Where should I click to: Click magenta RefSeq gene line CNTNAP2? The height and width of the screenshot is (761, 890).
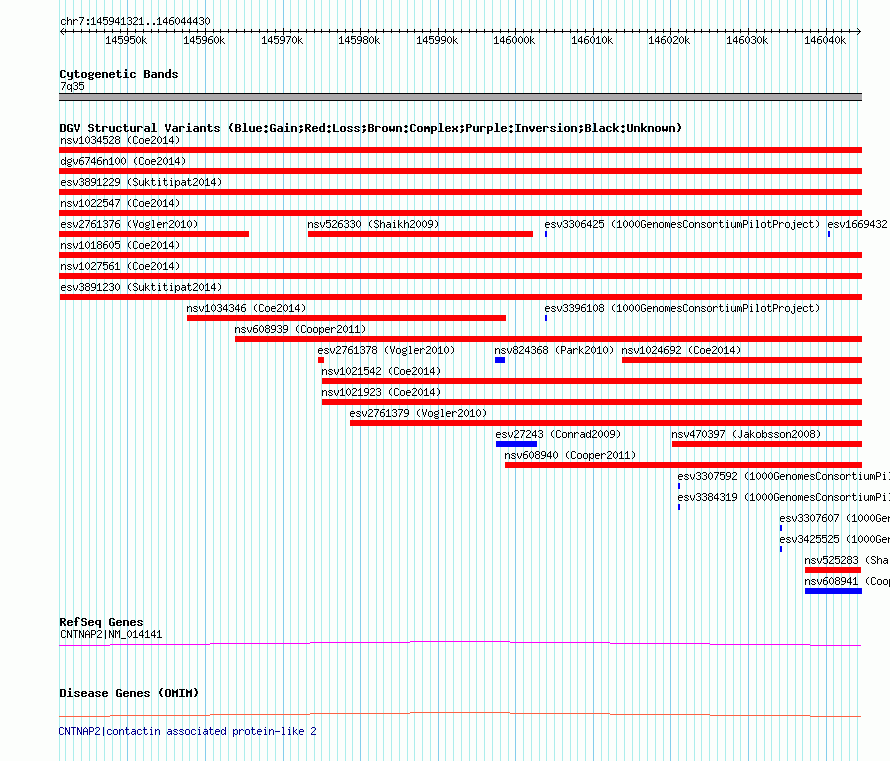tap(460, 644)
